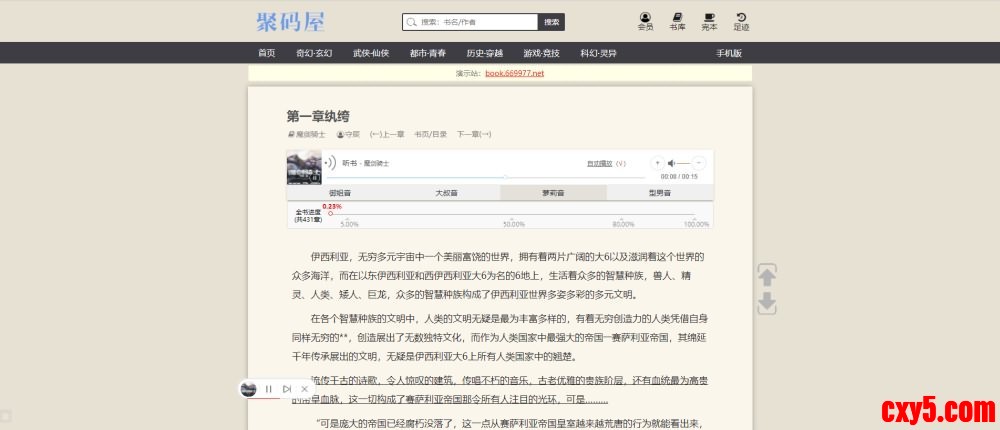Image resolution: width=1000 pixels, height=430 pixels.
Task: Open the 会员 member icon
Action: coord(645,21)
